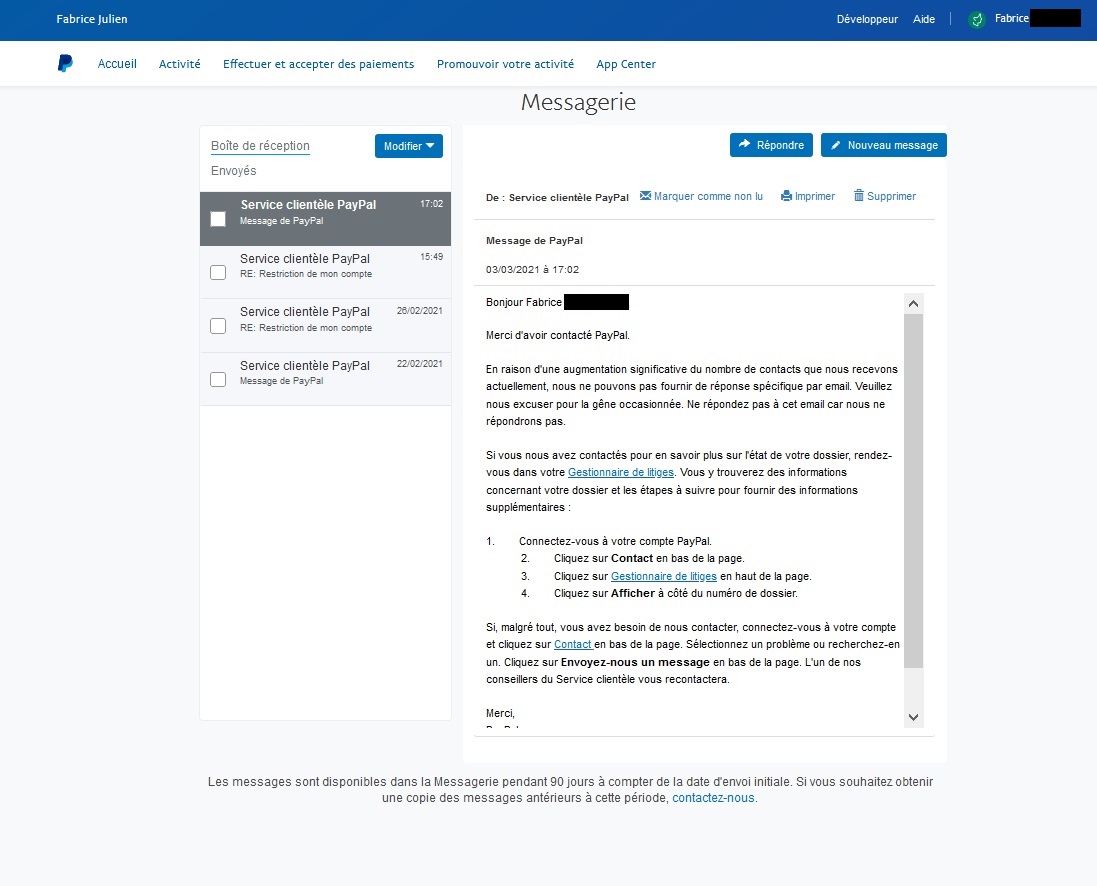Screen dimensions: 1097x886
Task: Click the Contact link in message
Action: pyautogui.click(x=574, y=645)
